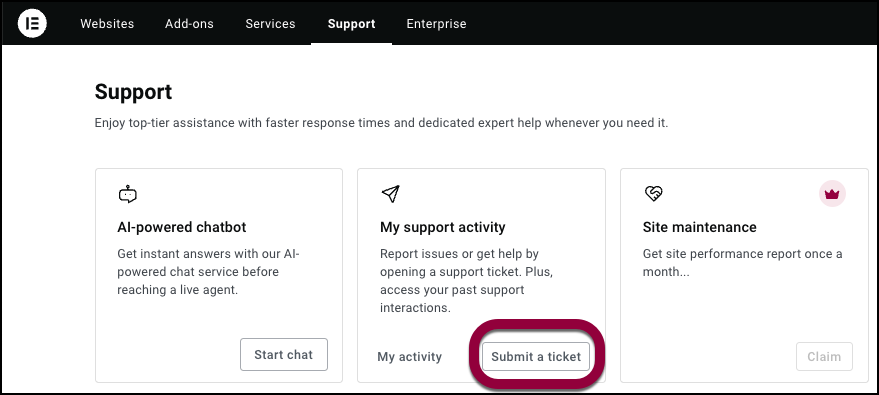
Task: View My activity link
Action: (410, 356)
